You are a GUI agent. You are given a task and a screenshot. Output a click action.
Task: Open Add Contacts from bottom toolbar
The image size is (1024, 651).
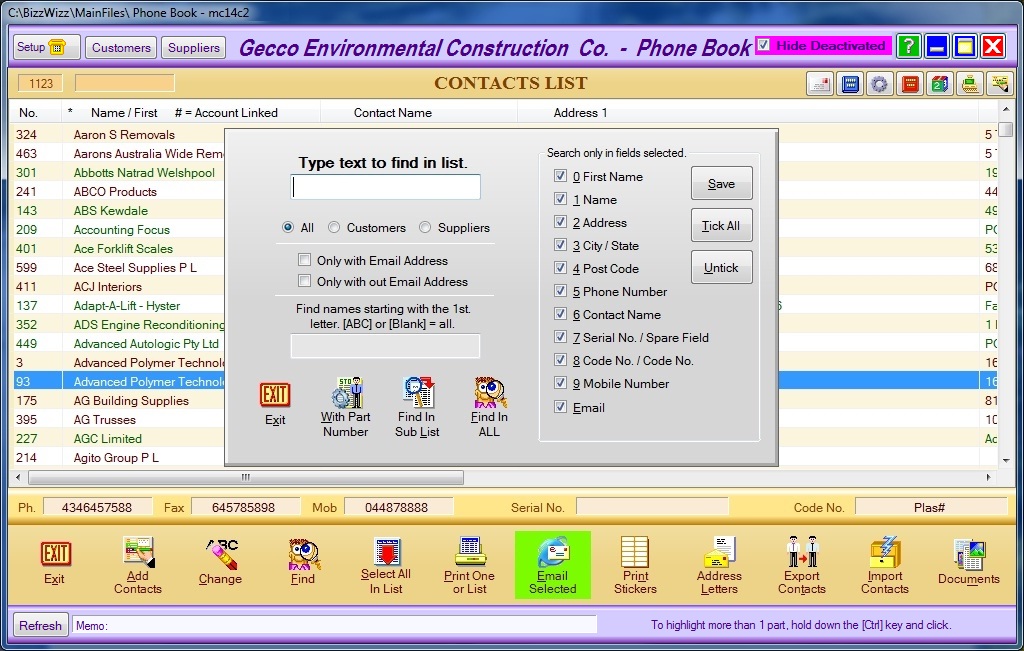click(x=138, y=565)
